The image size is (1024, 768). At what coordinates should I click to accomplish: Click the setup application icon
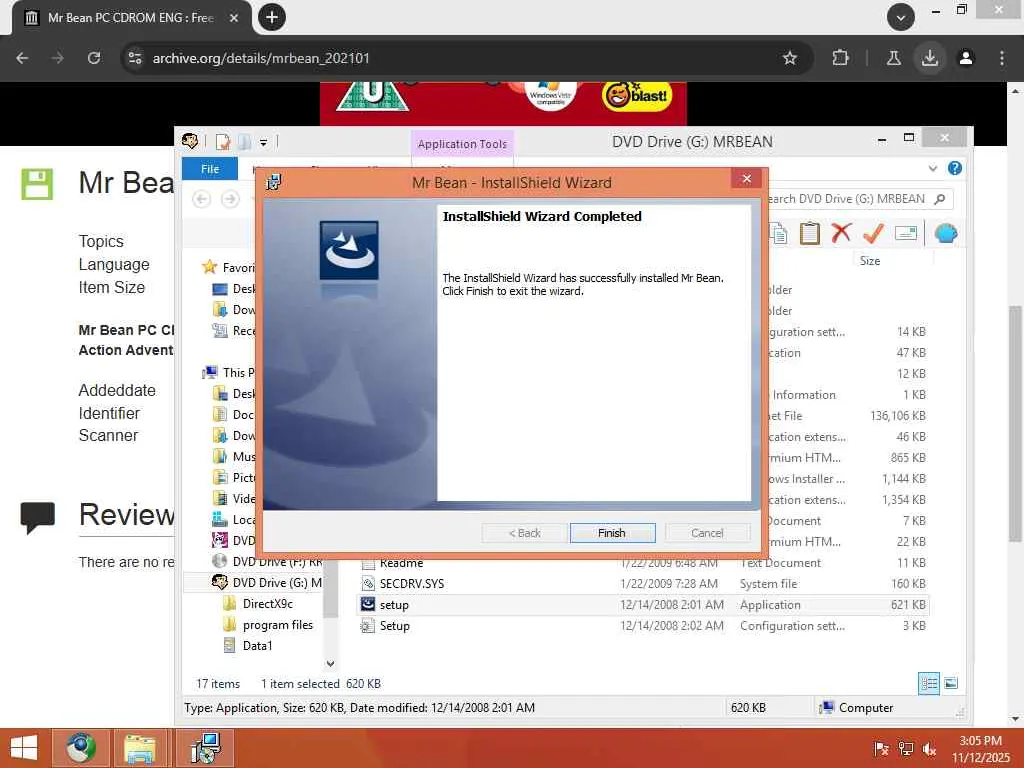(368, 605)
